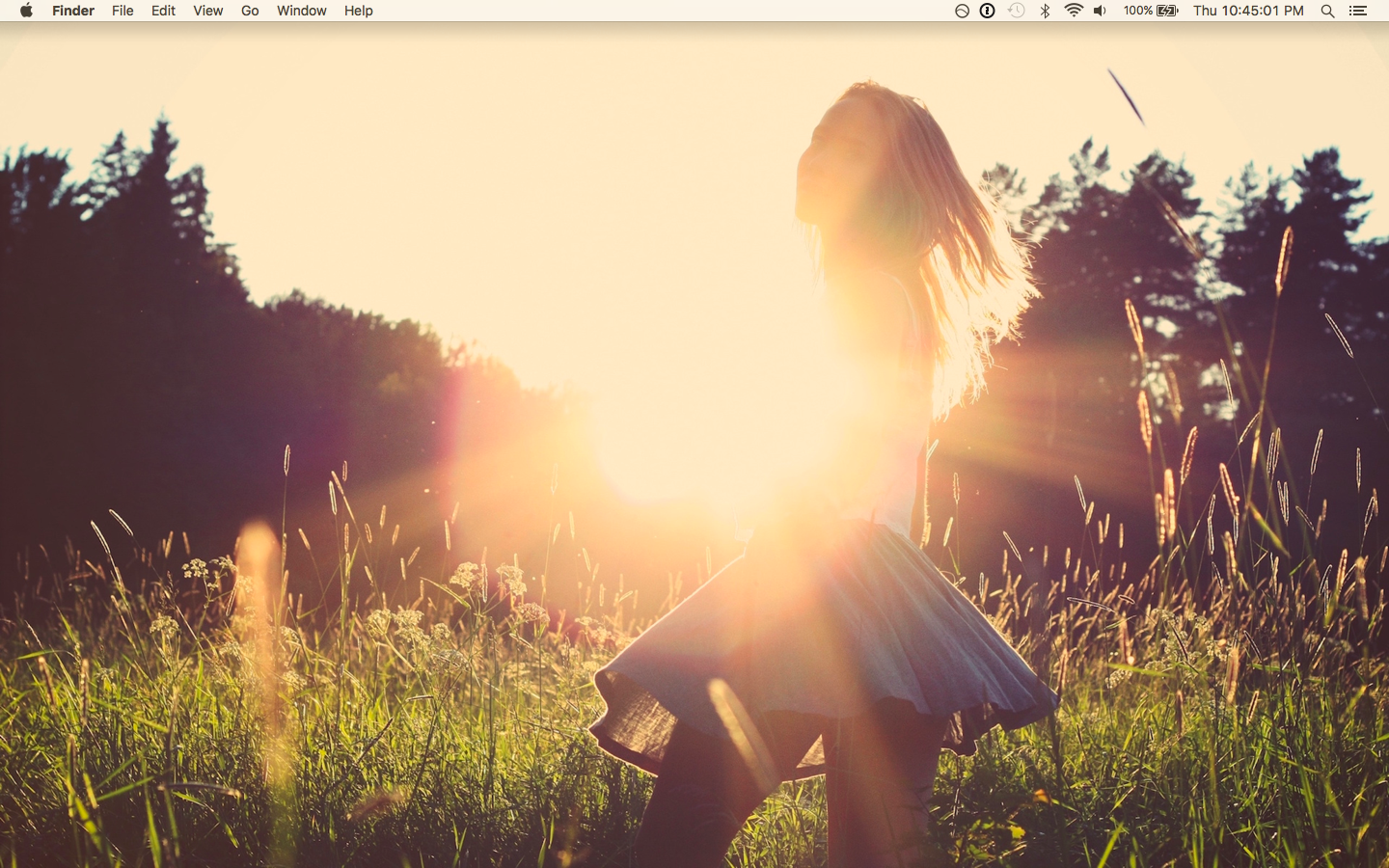Open Notification Center

[1358, 11]
